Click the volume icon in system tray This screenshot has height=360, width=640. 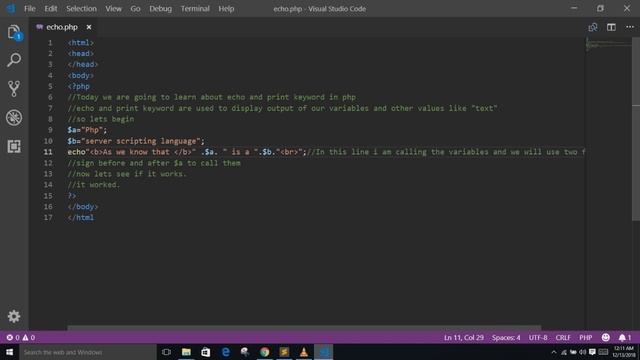pyautogui.click(x=582, y=352)
